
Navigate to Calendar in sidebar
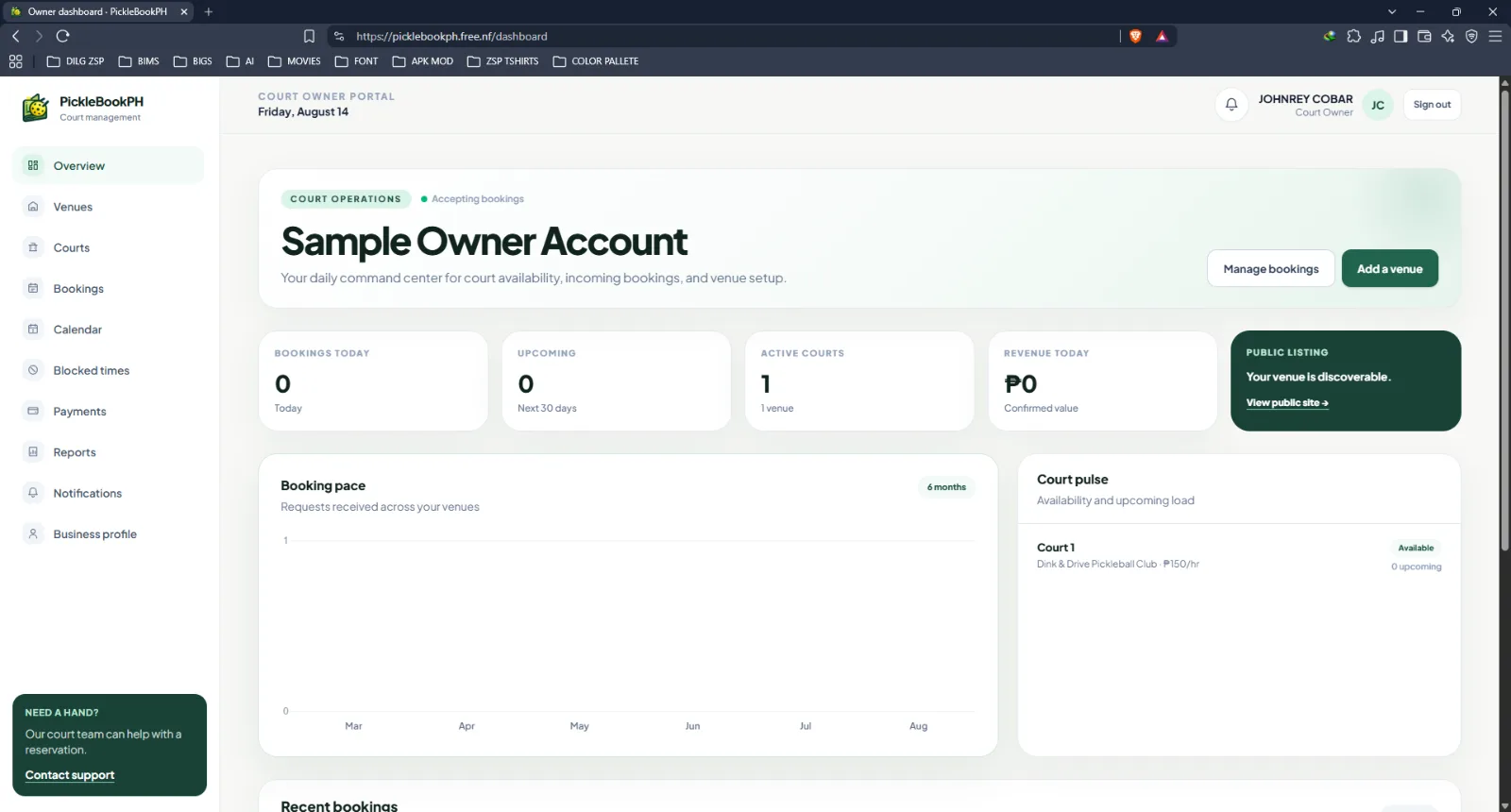click(x=109, y=330)
